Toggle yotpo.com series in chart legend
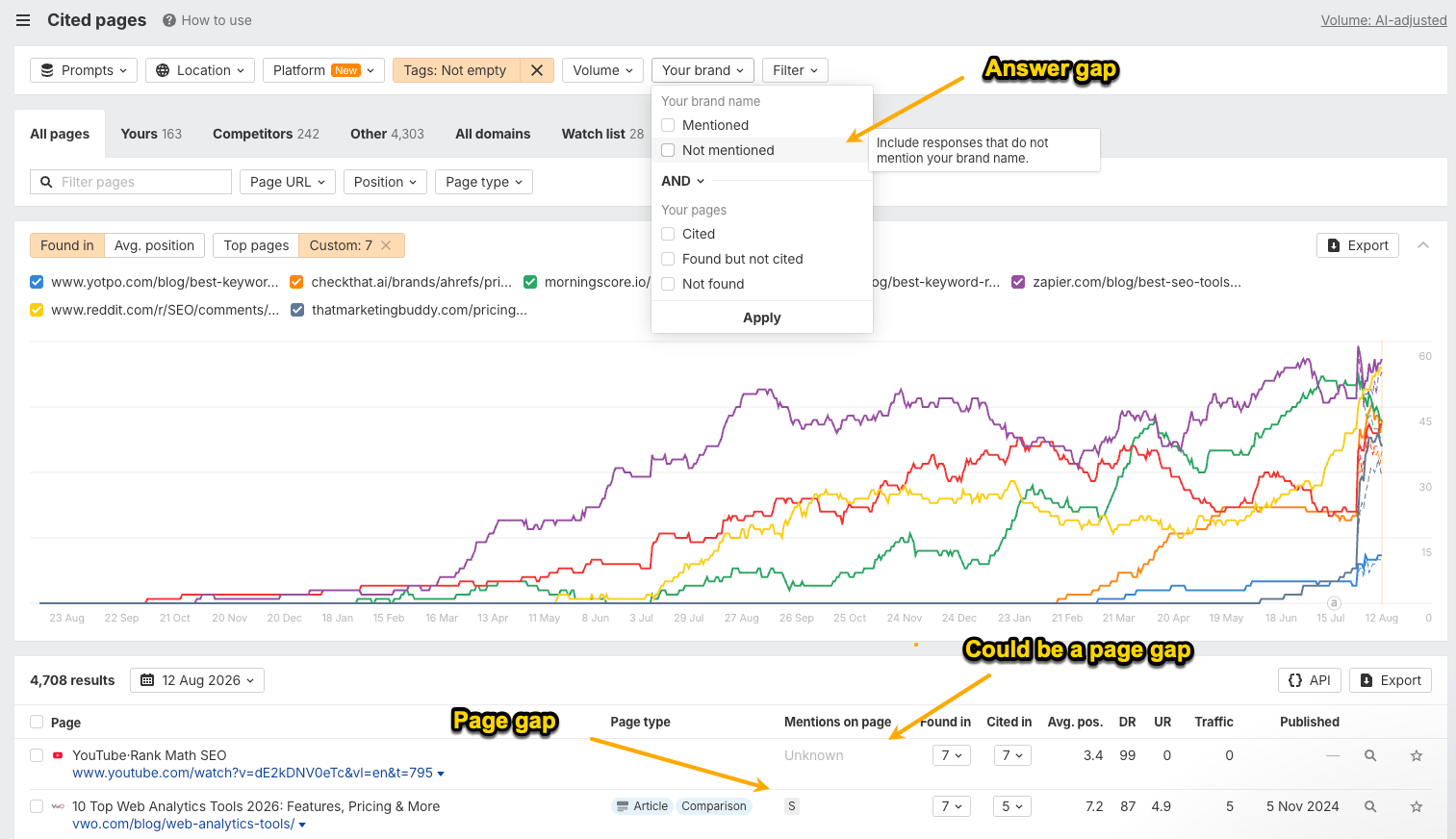The height and width of the screenshot is (839, 1456). pyautogui.click(x=37, y=282)
